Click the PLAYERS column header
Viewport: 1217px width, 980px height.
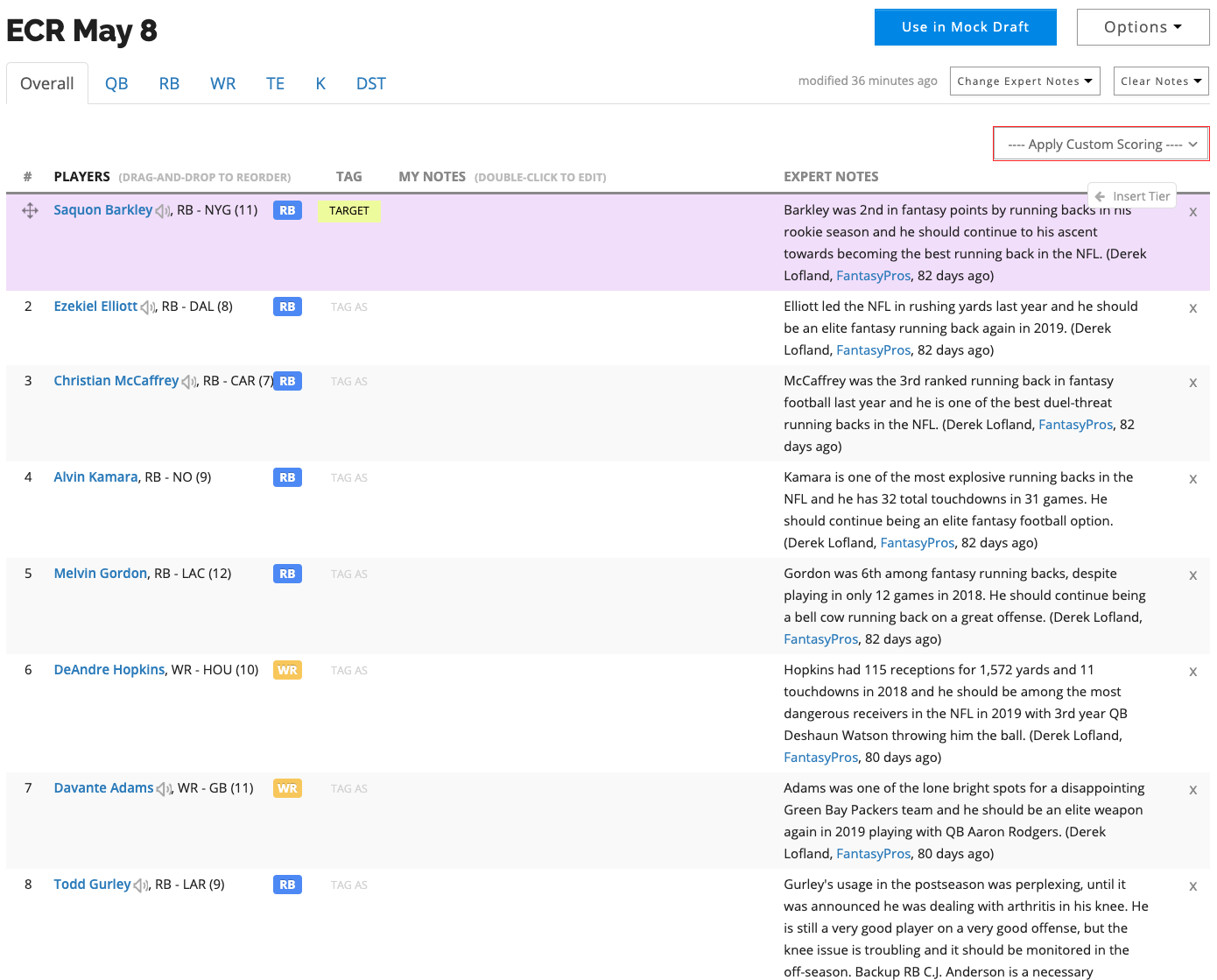click(x=82, y=177)
